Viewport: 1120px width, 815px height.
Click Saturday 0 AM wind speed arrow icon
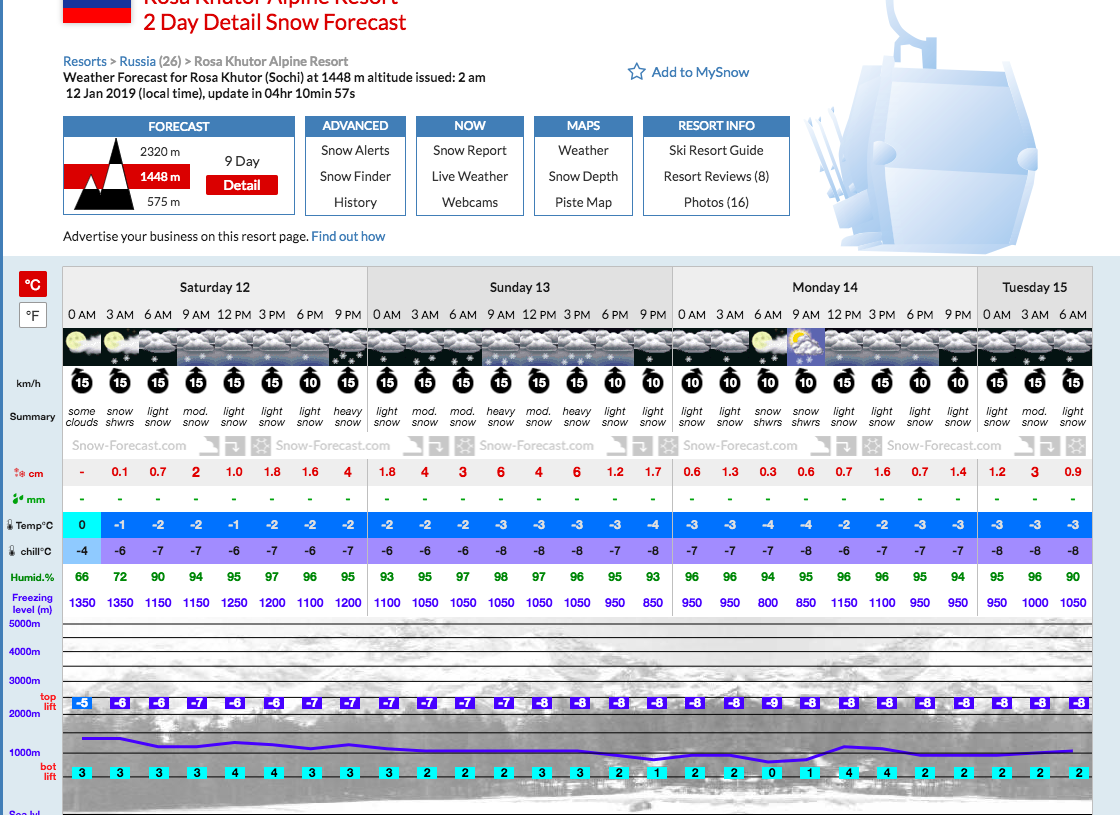(82, 381)
